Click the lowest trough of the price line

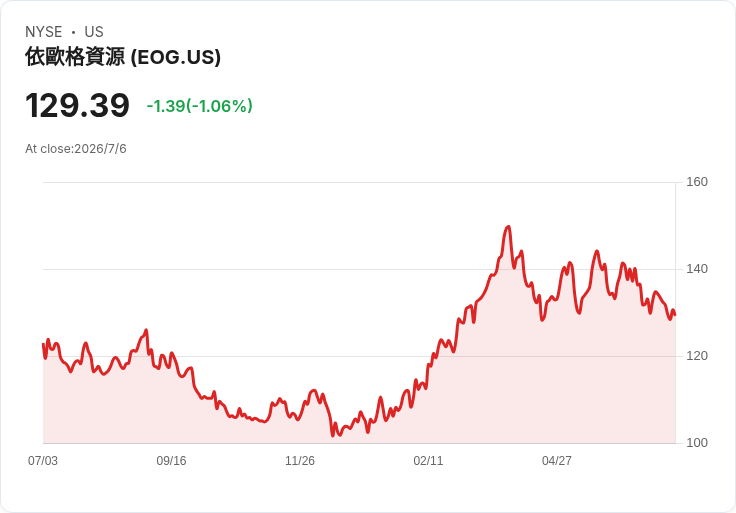pos(333,436)
